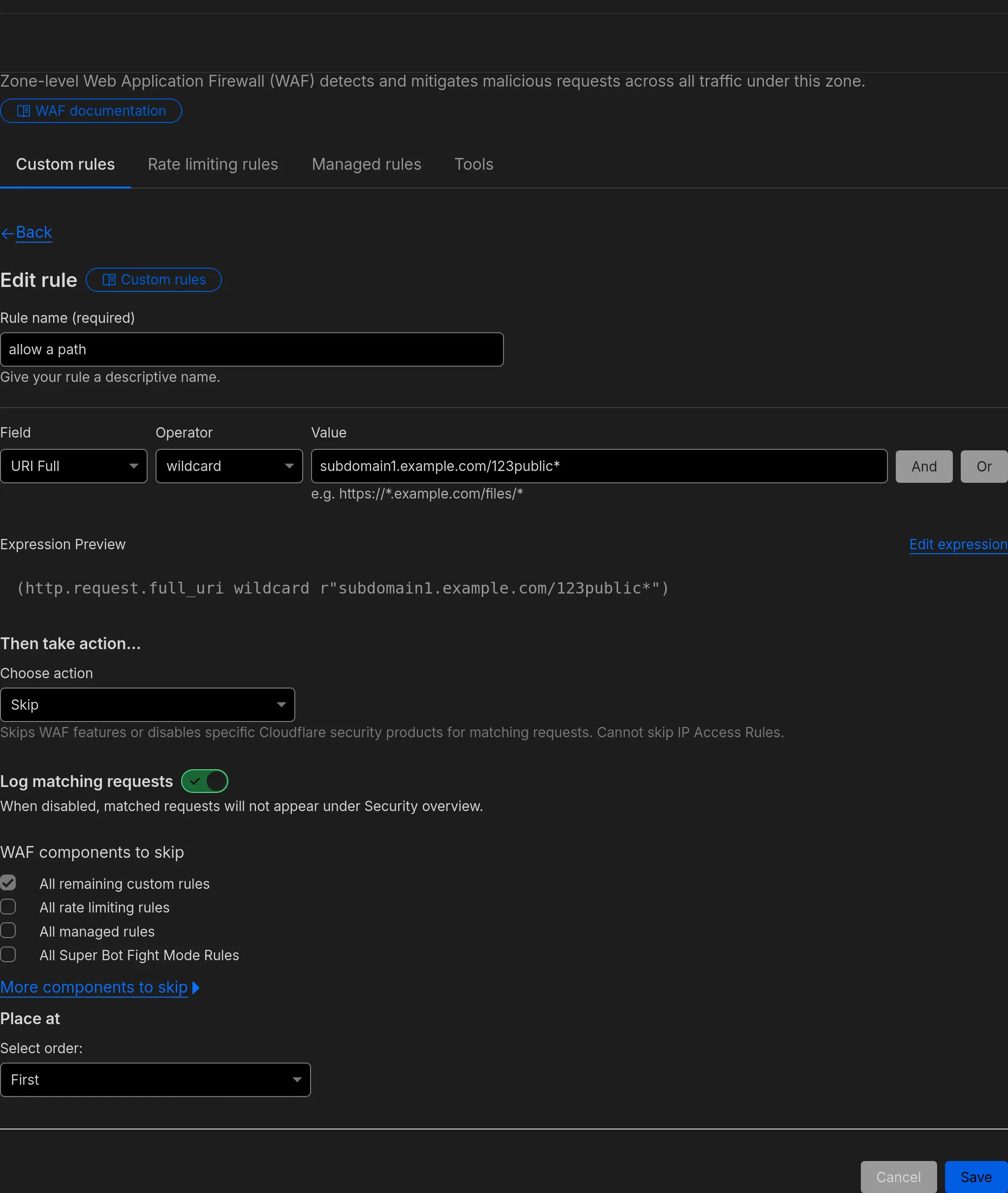1008x1193 pixels.
Task: Go back using the Back arrow link
Action: click(x=28, y=232)
